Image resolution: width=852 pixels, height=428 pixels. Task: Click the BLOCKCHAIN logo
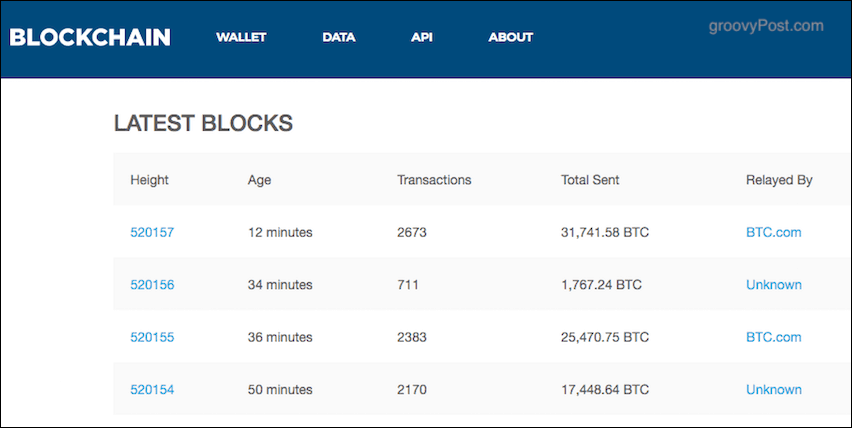tap(90, 37)
